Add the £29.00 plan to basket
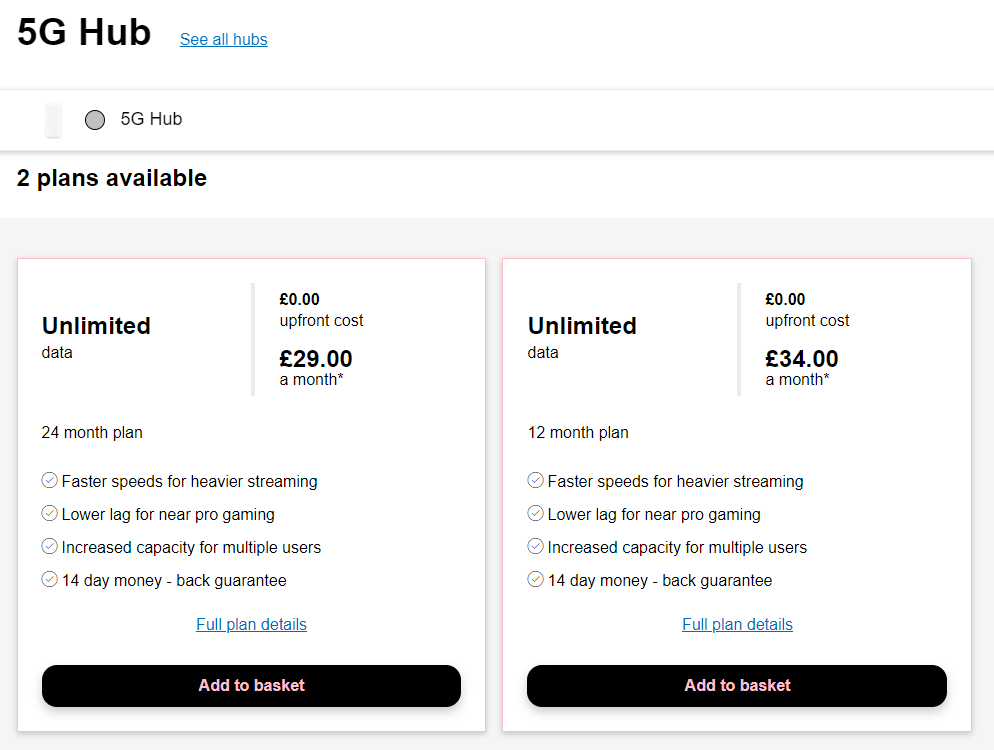Image resolution: width=994 pixels, height=750 pixels. pyautogui.click(x=252, y=685)
